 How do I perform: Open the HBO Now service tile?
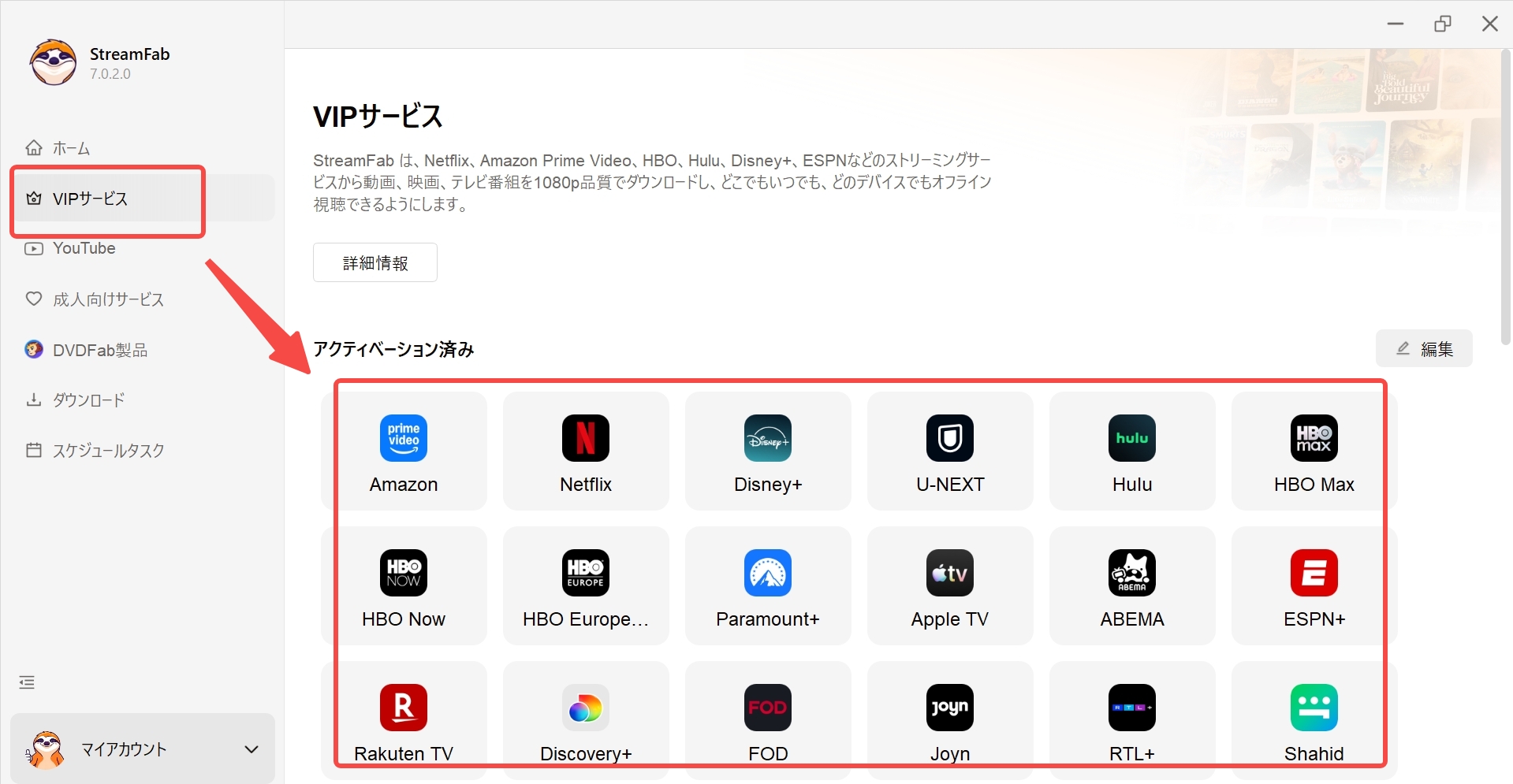[404, 585]
